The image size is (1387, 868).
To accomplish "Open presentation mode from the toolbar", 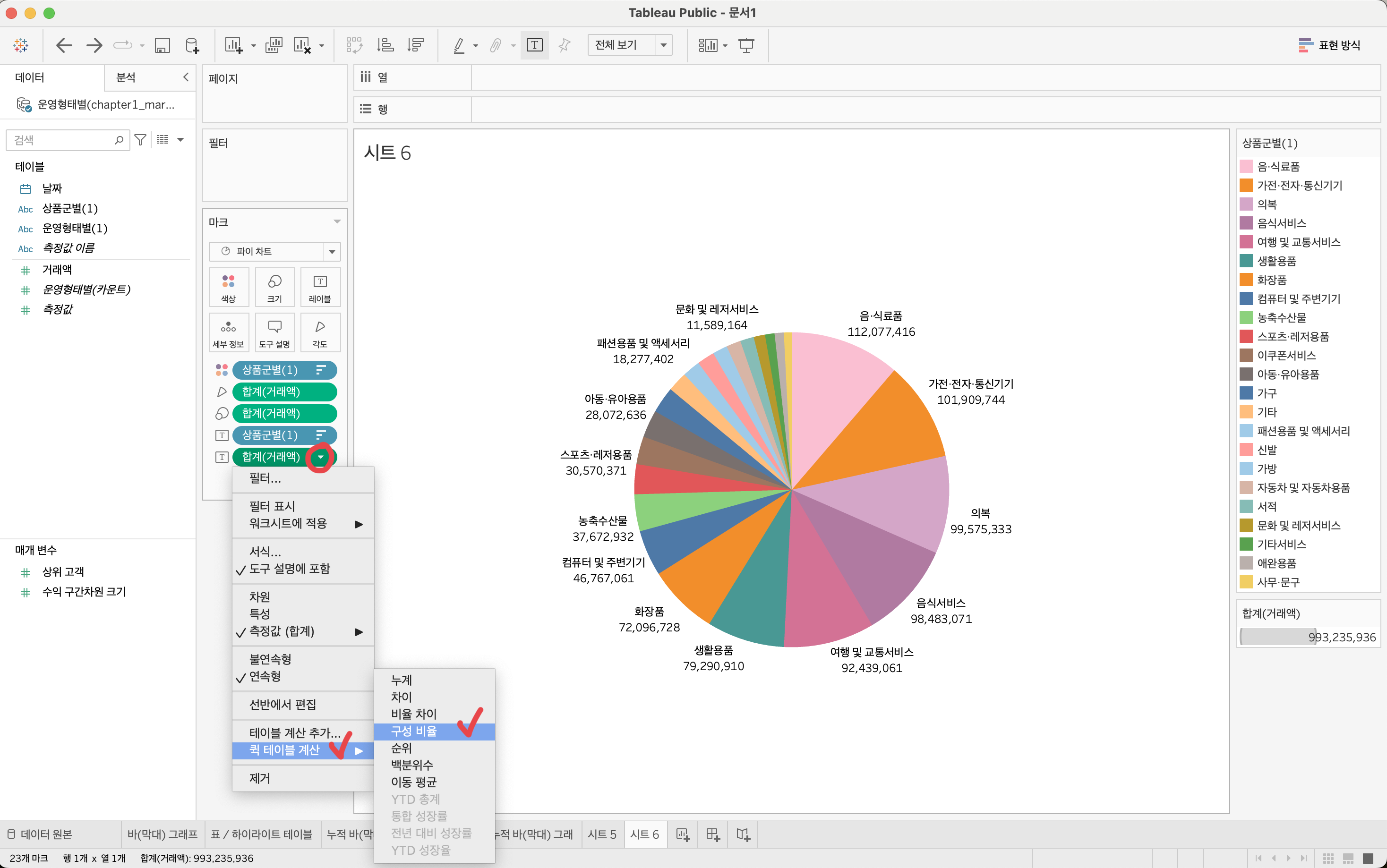I will (x=746, y=45).
